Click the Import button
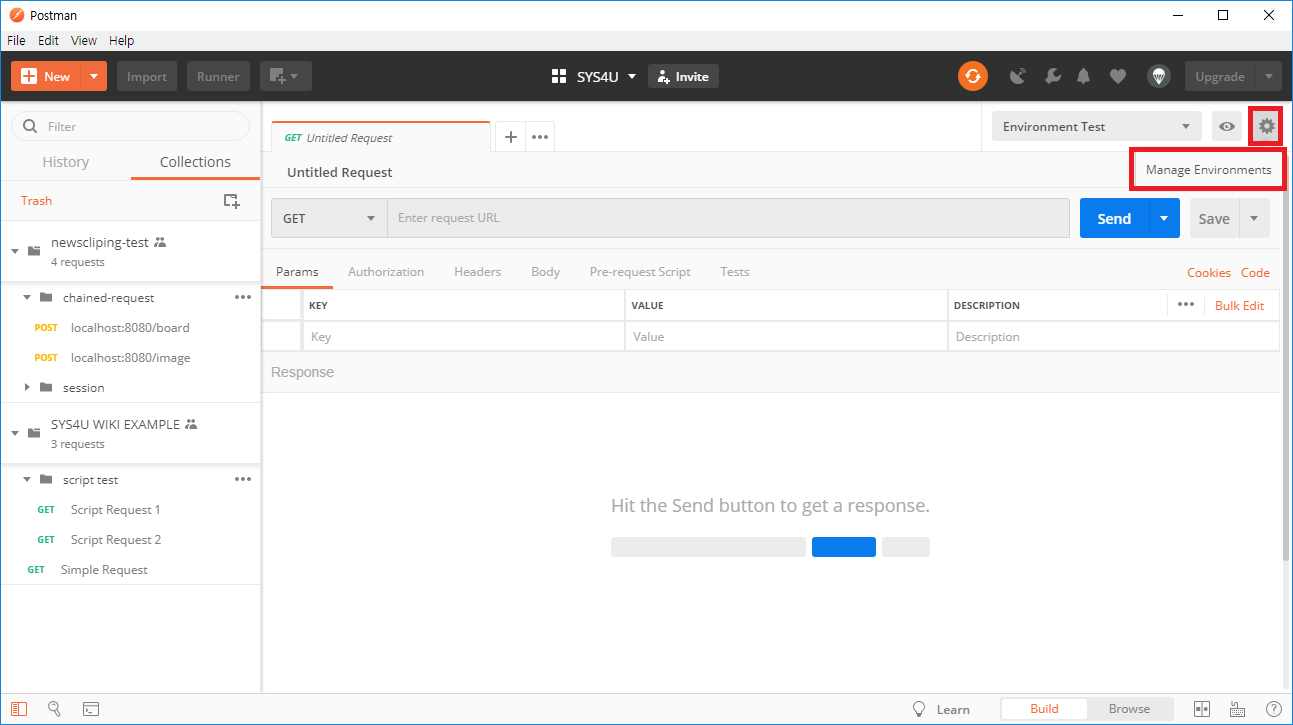The height and width of the screenshot is (725, 1293). click(x=147, y=76)
